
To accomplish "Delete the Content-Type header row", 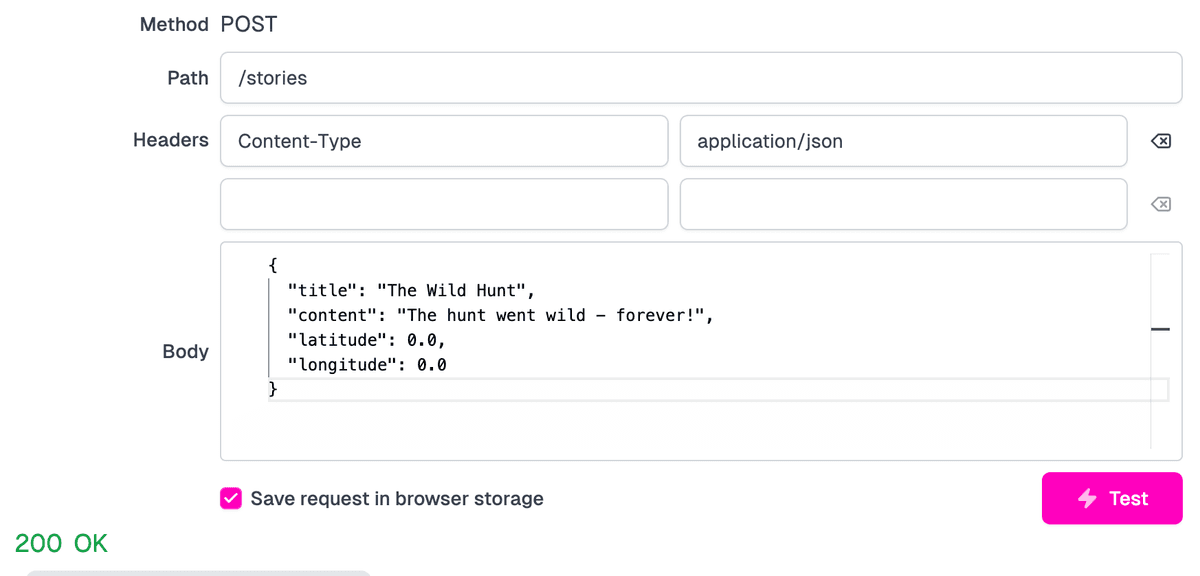I will [1160, 142].
